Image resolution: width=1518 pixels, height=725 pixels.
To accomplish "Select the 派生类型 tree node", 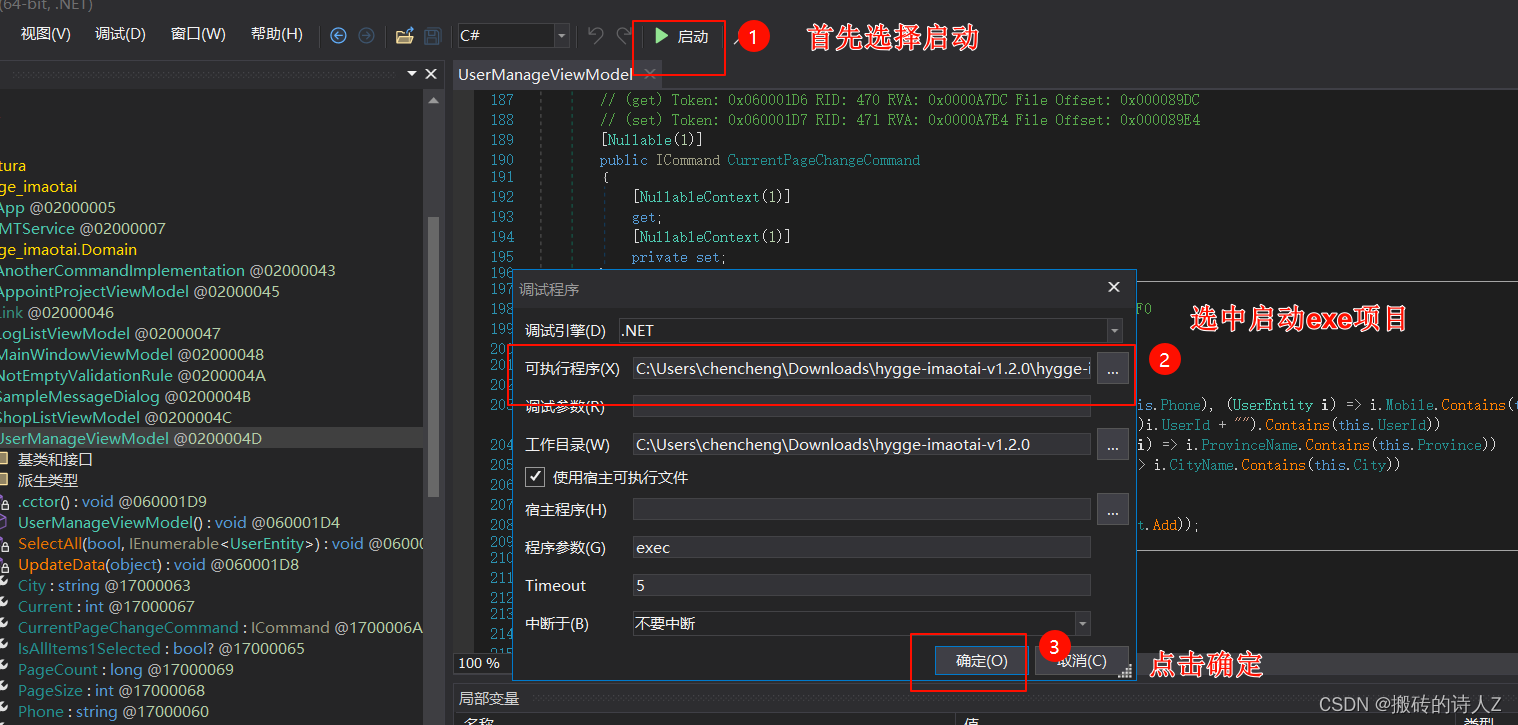I will tap(47, 481).
